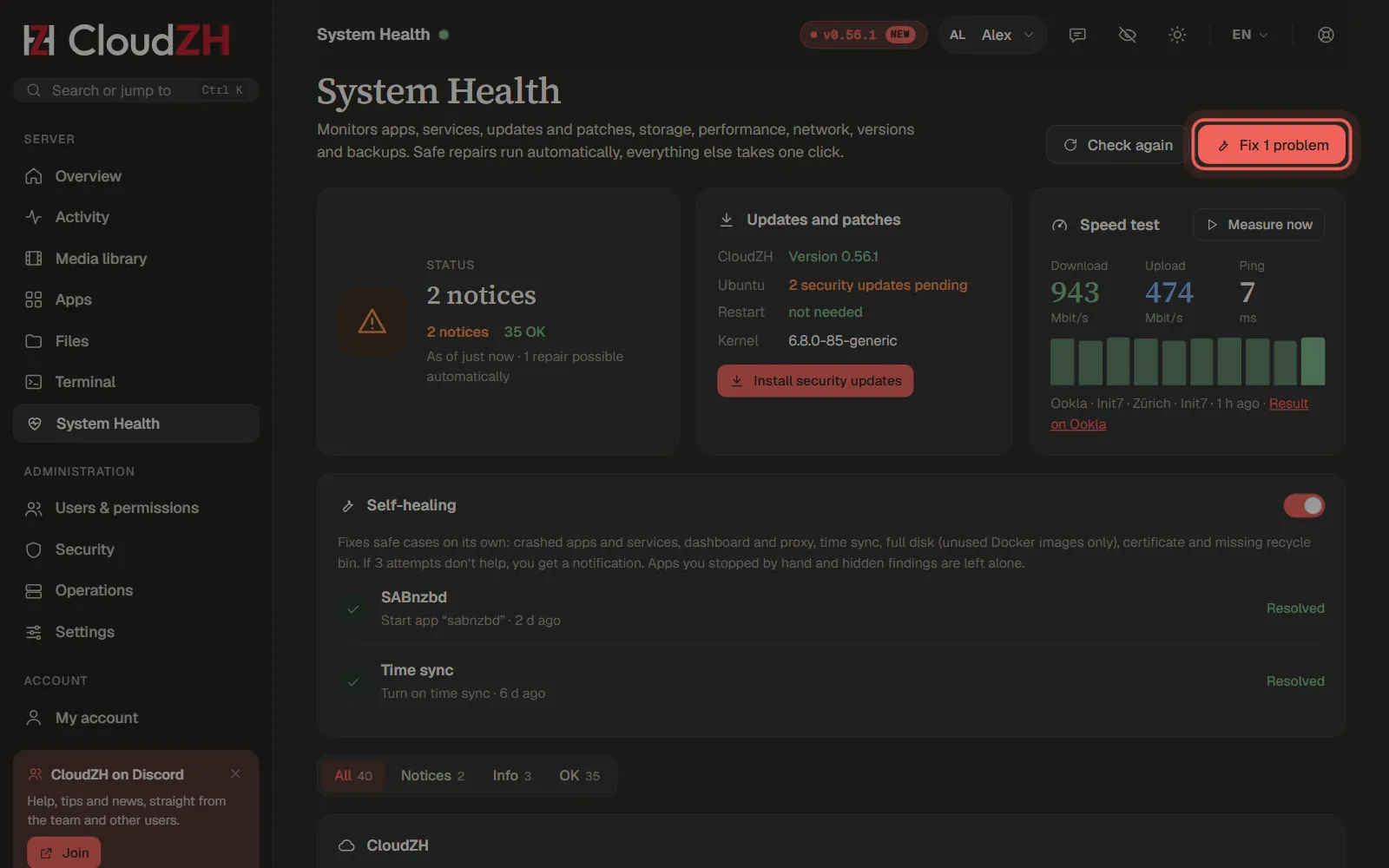Click the Operations server icon
This screenshot has width=1389, height=868.
[x=34, y=591]
